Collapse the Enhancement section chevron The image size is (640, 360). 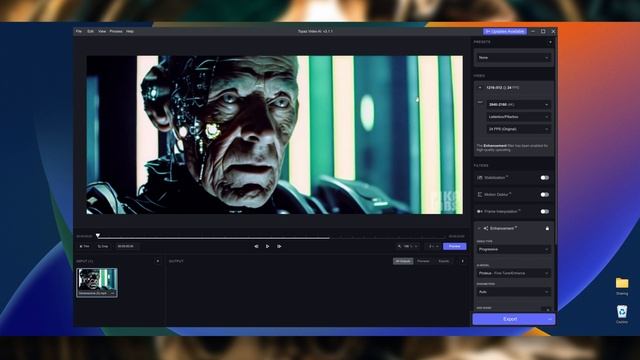(479, 229)
